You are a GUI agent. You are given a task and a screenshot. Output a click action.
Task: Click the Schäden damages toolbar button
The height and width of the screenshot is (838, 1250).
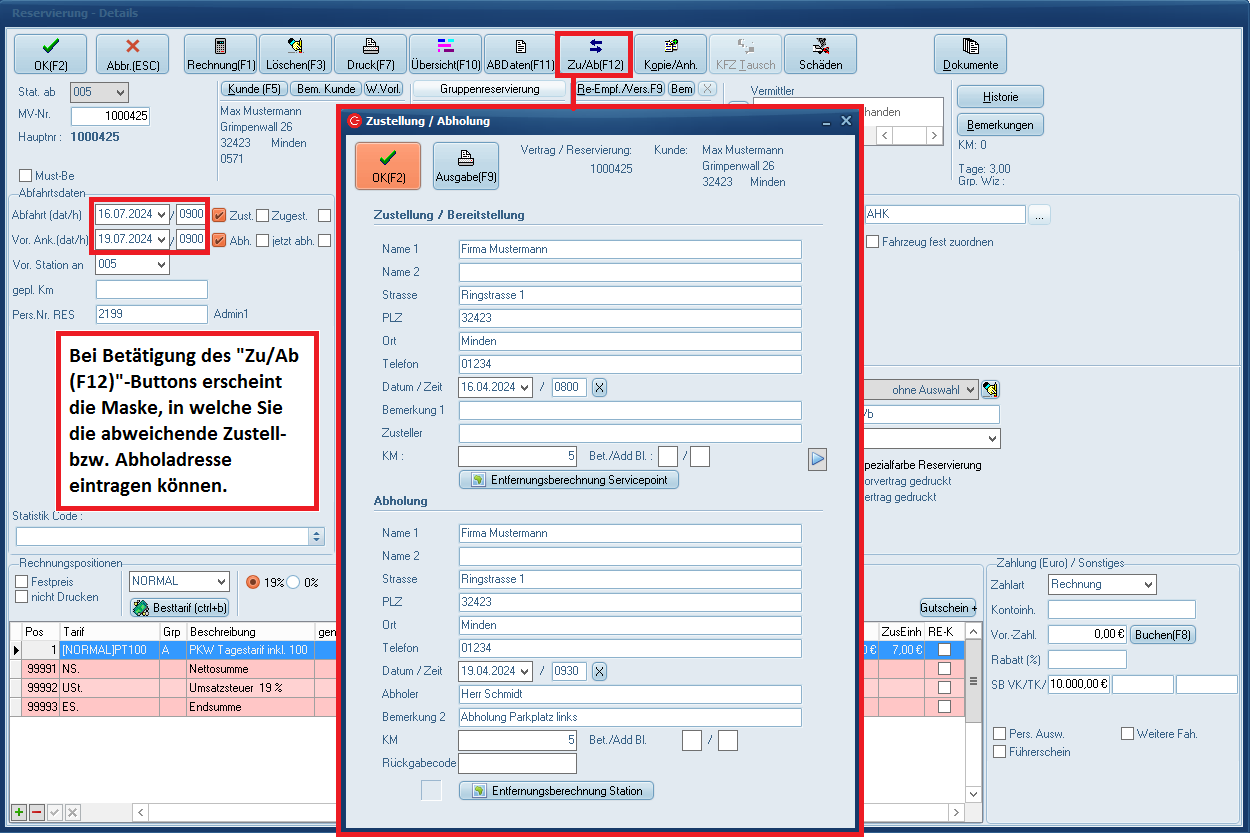(820, 54)
